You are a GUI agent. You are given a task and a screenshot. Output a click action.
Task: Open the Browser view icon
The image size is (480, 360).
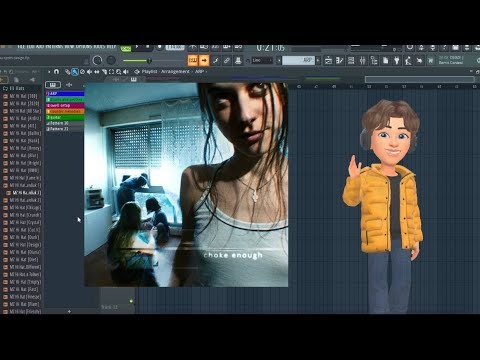pos(374,61)
